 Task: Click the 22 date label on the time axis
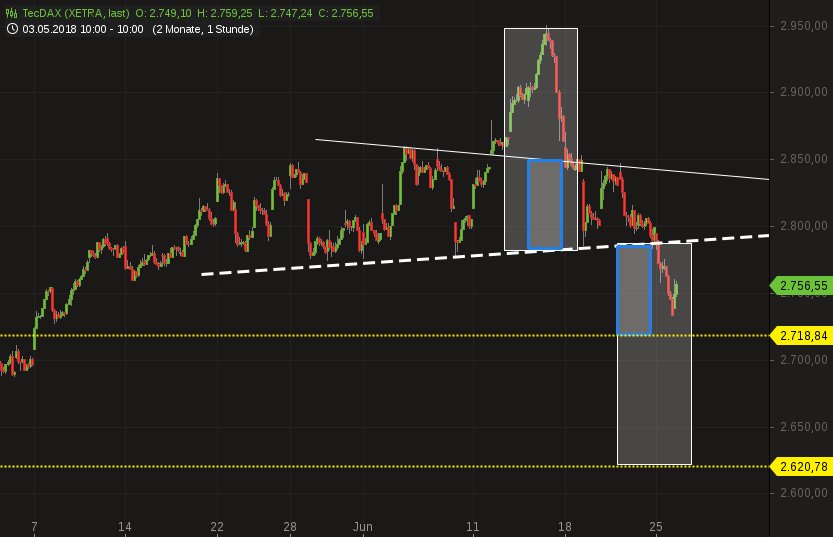pos(217,527)
